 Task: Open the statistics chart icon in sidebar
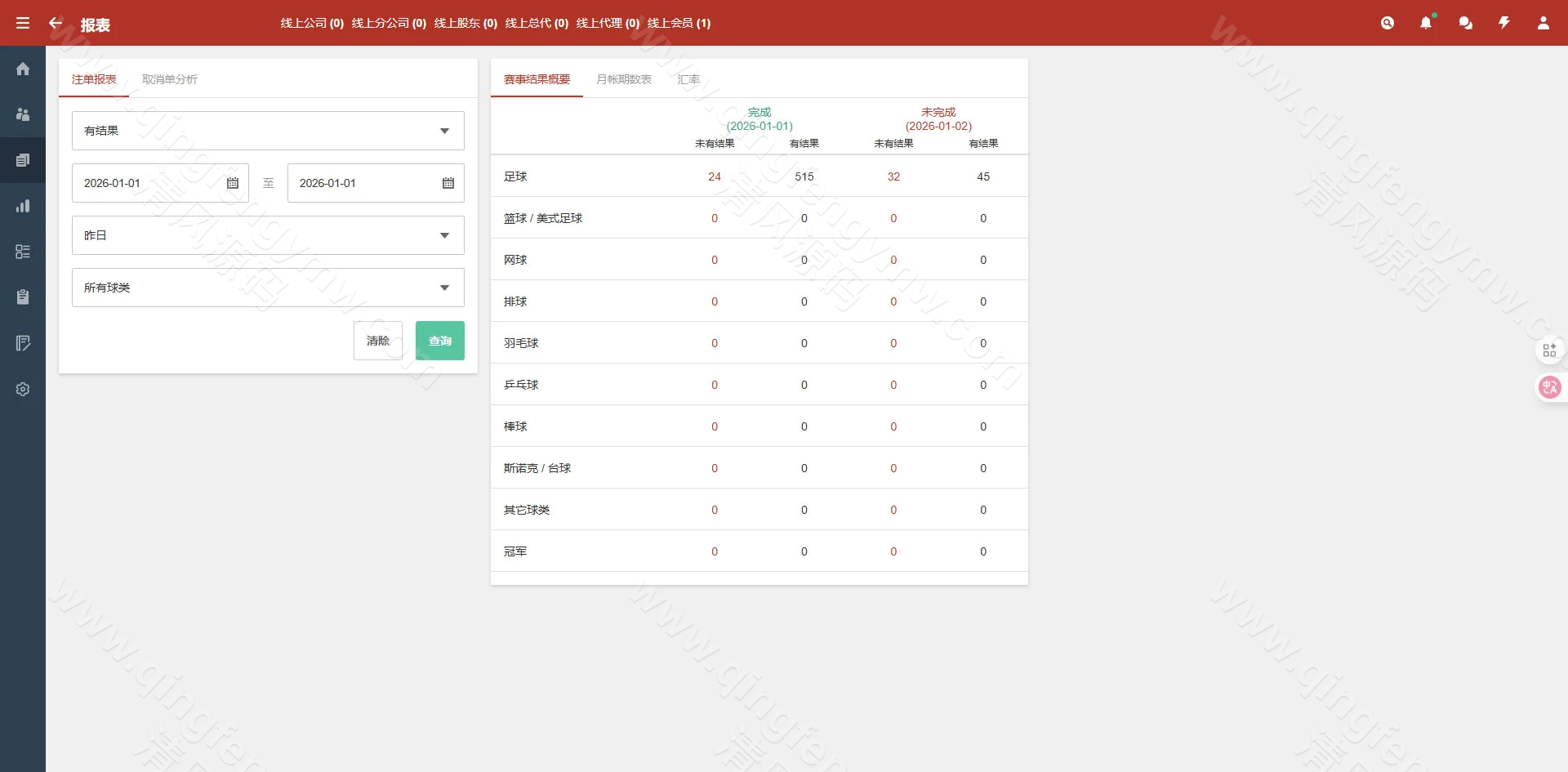tap(23, 206)
